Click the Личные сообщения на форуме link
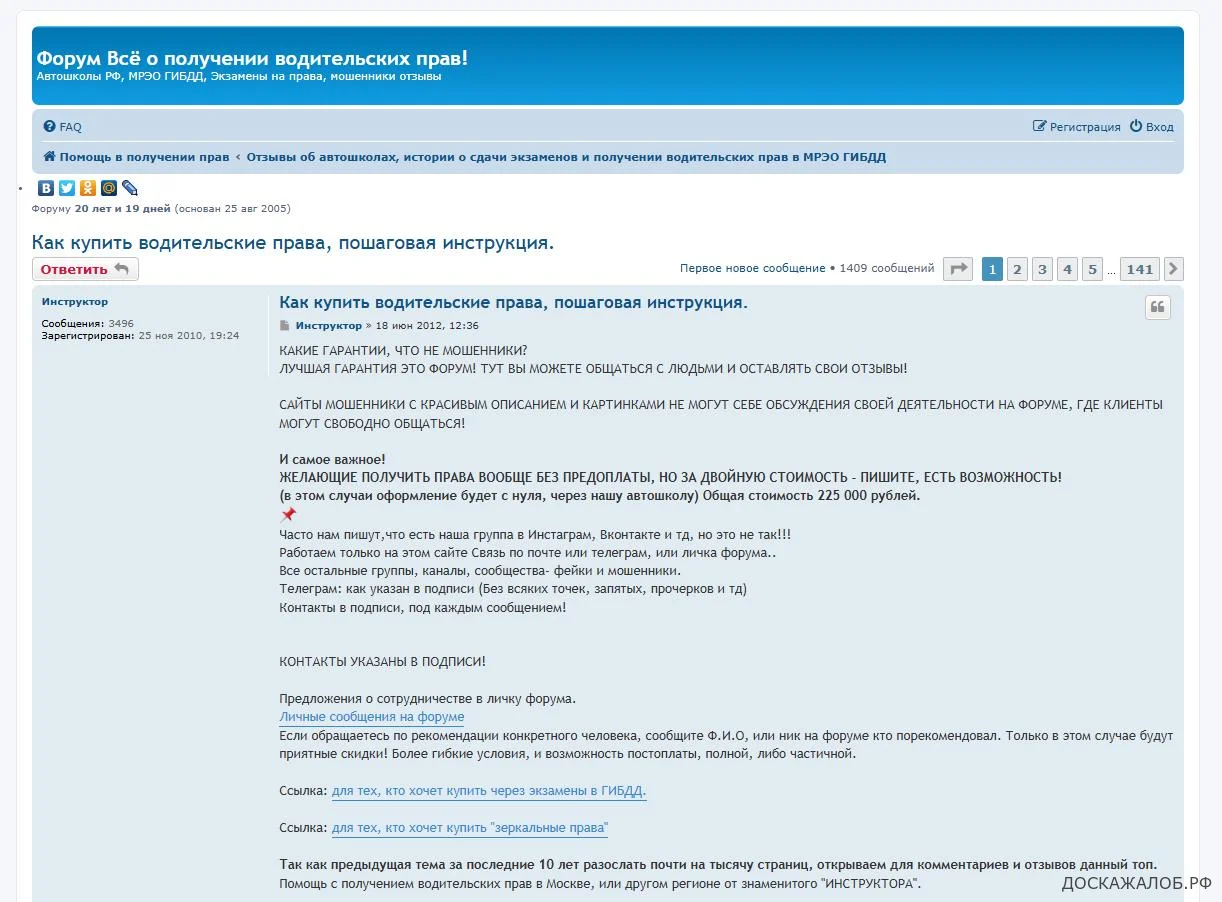 click(371, 717)
